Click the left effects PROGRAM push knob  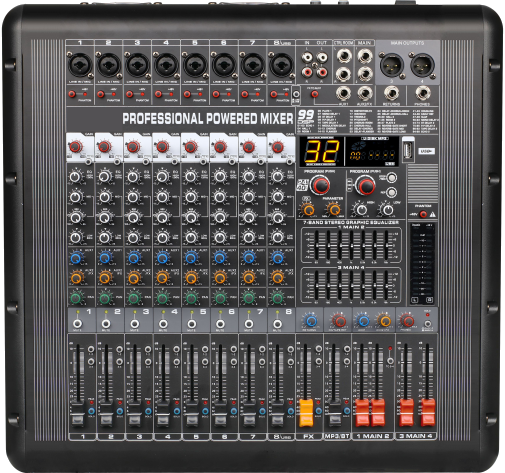pos(321,185)
